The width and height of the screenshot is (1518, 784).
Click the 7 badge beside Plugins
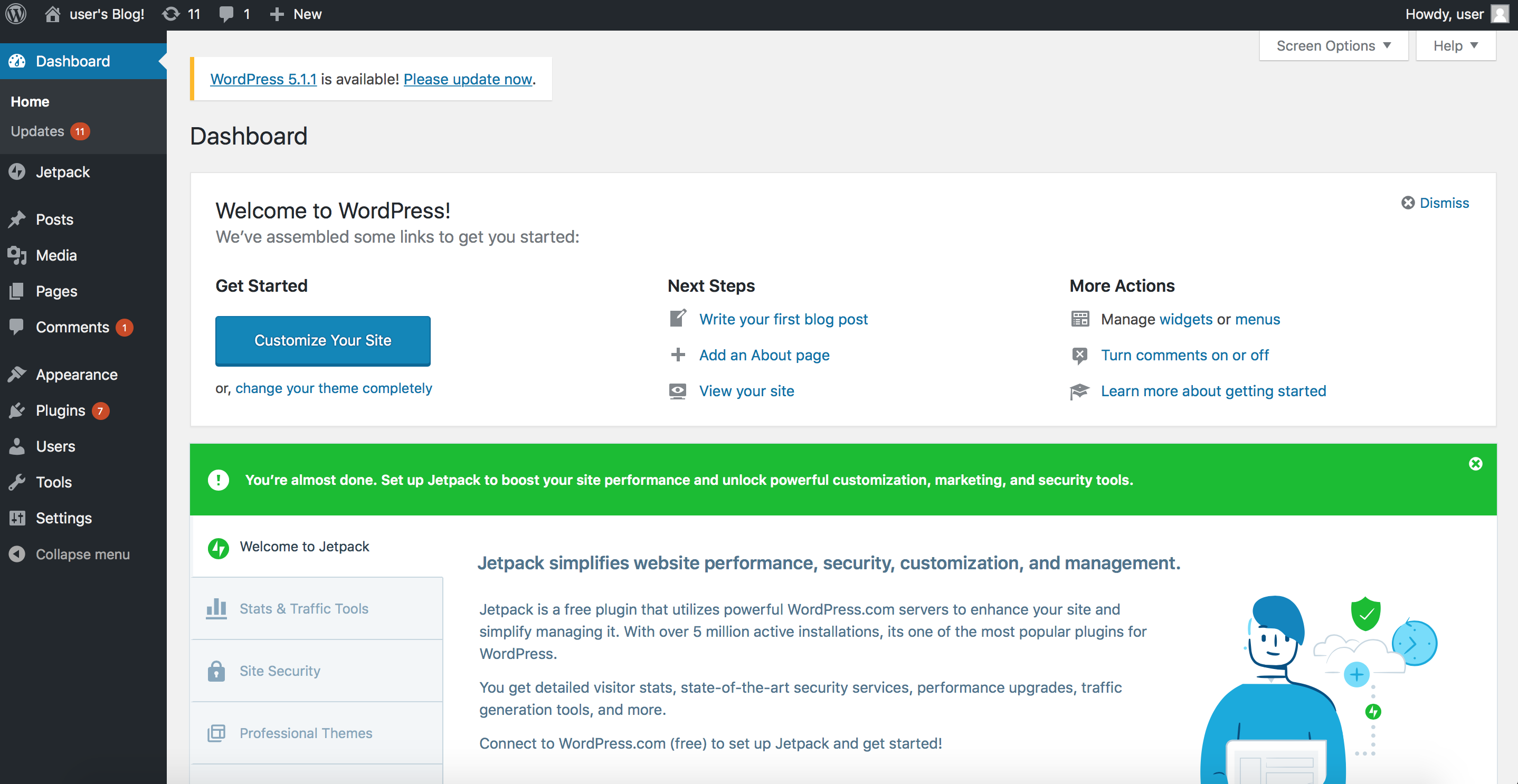pos(100,410)
